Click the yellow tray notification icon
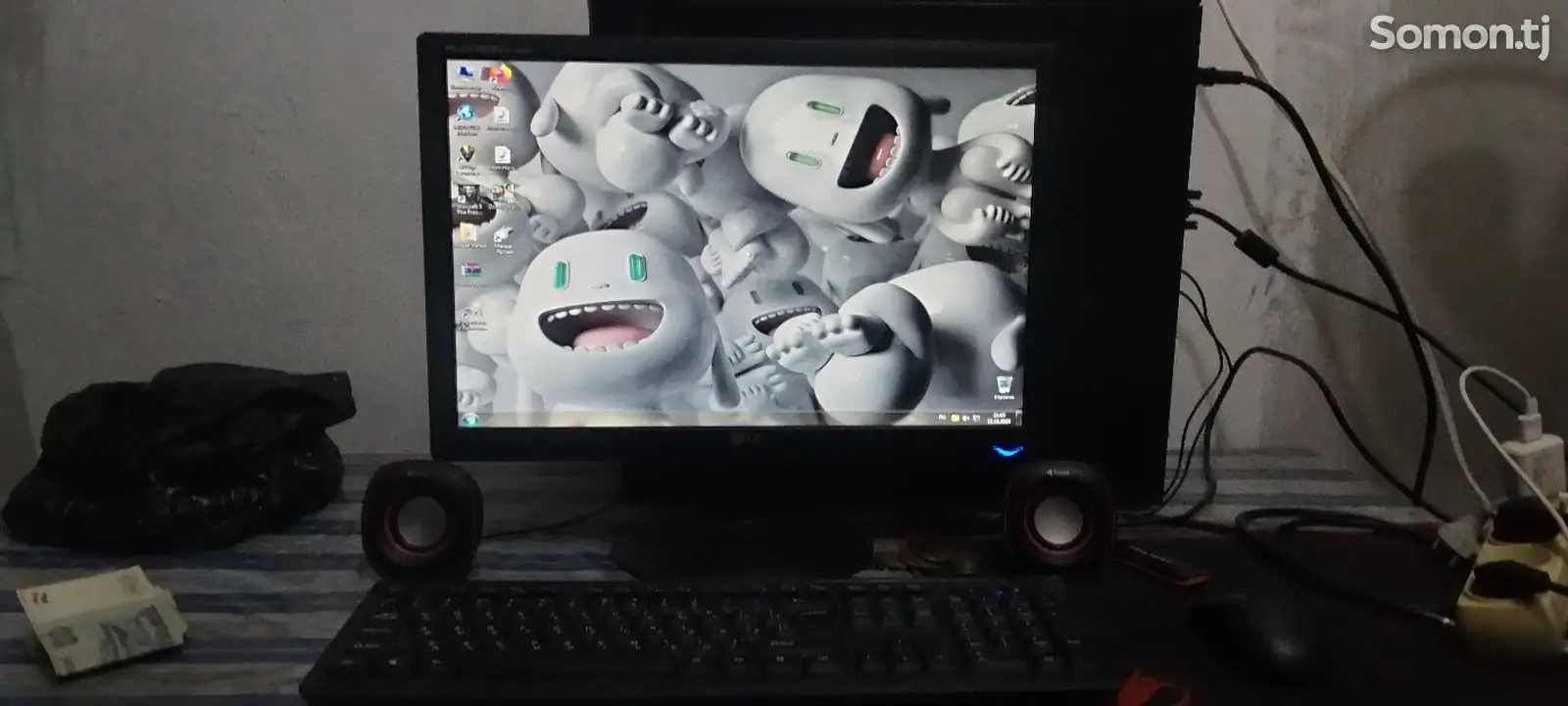Viewport: 1568px width, 706px height. [955, 419]
